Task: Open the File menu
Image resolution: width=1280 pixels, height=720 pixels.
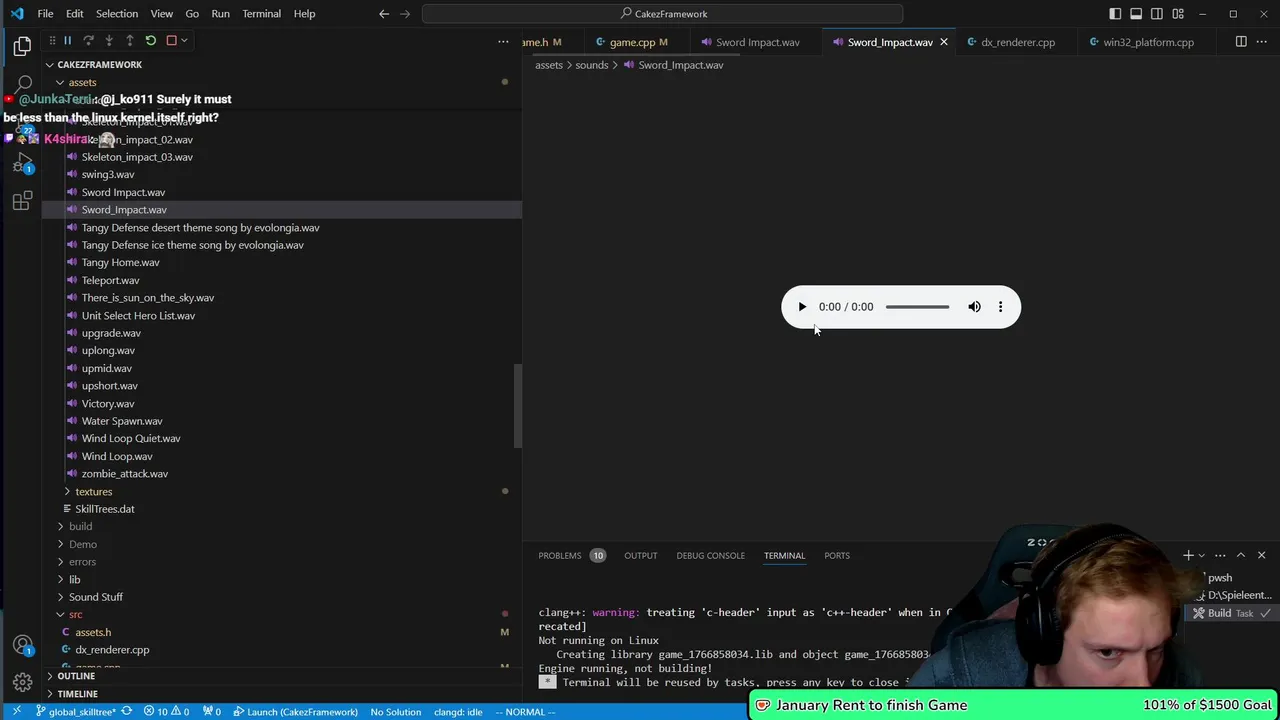Action: coord(45,14)
